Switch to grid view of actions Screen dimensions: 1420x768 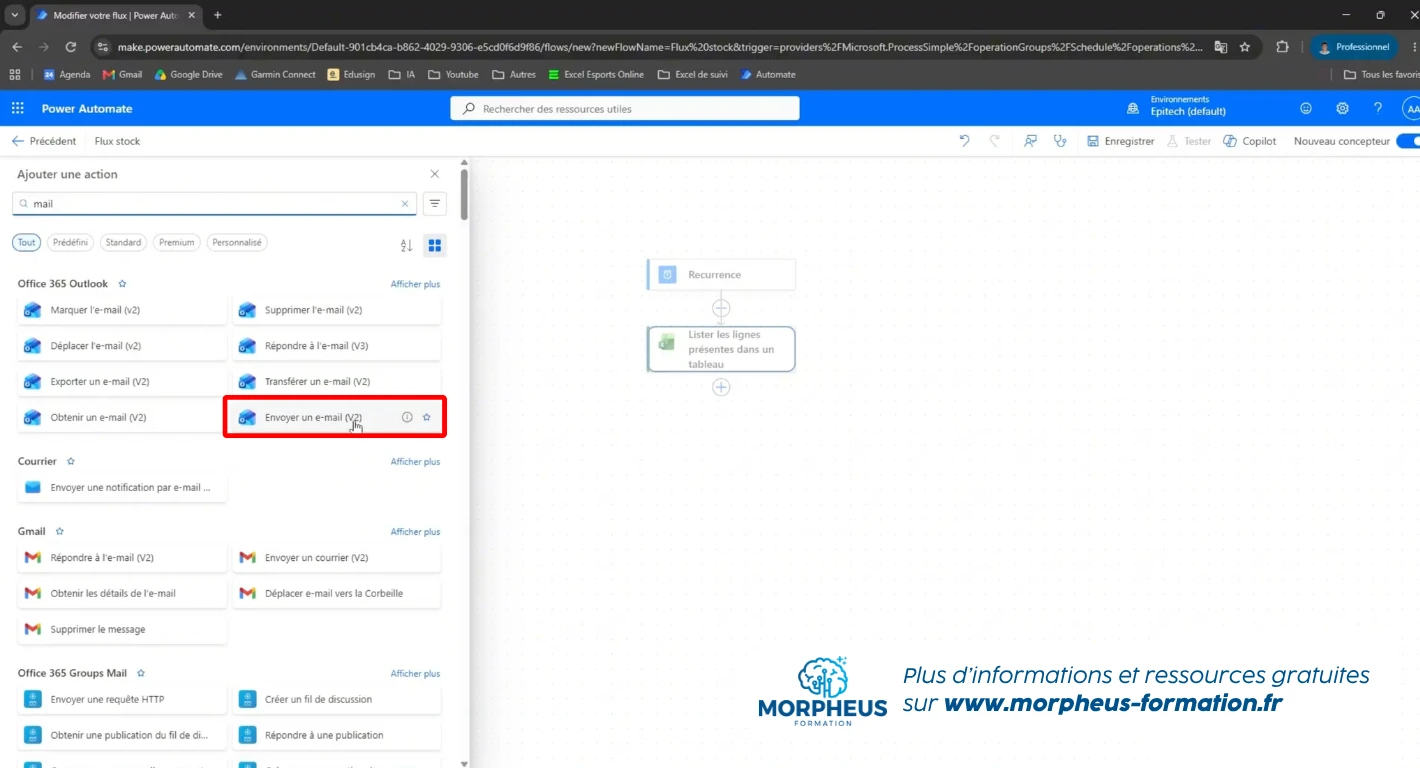(435, 245)
